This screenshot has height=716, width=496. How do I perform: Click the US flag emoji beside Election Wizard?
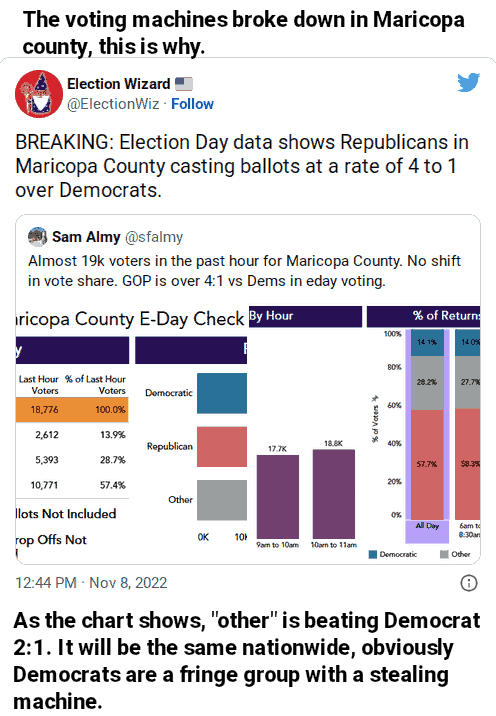(184, 84)
